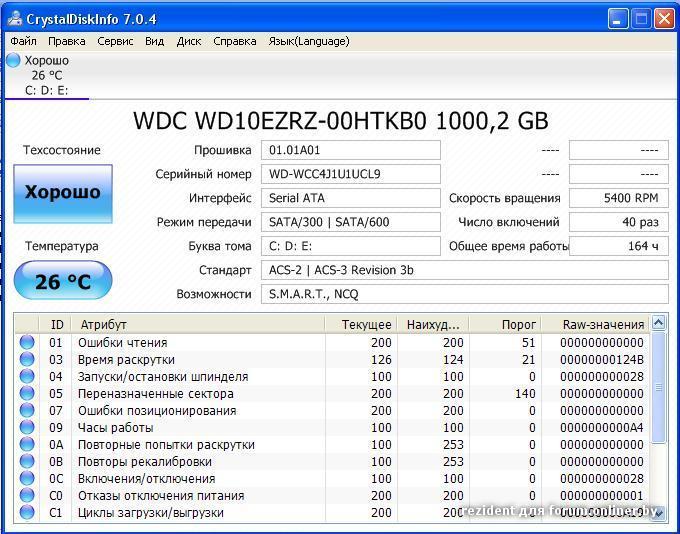Open the Файл menu
The image size is (680, 534).
pyautogui.click(x=23, y=41)
